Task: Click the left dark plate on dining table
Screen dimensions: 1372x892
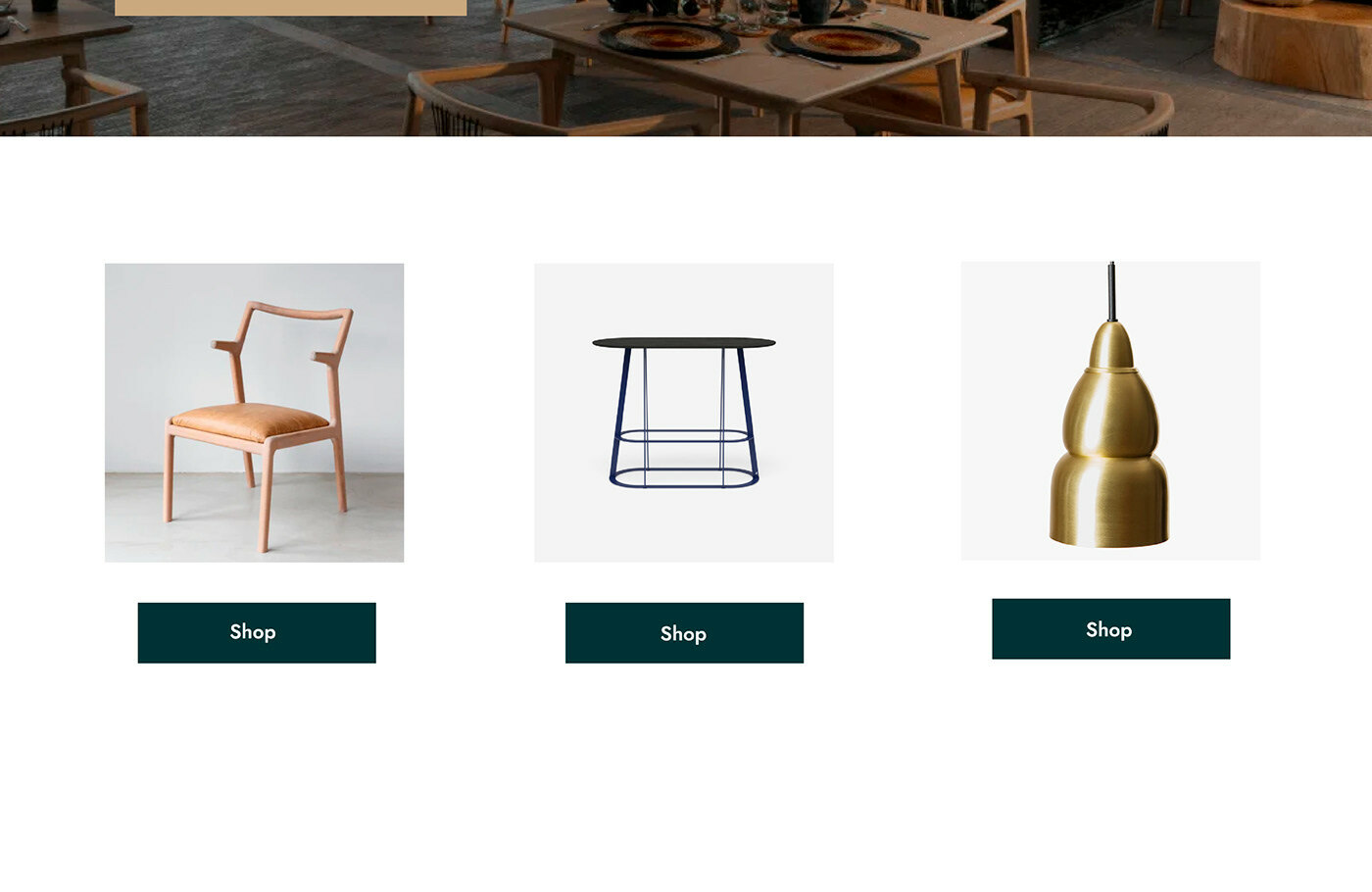Action: (668, 39)
